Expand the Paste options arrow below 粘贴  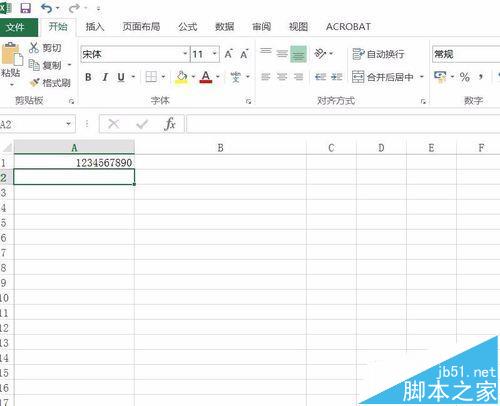pos(11,85)
